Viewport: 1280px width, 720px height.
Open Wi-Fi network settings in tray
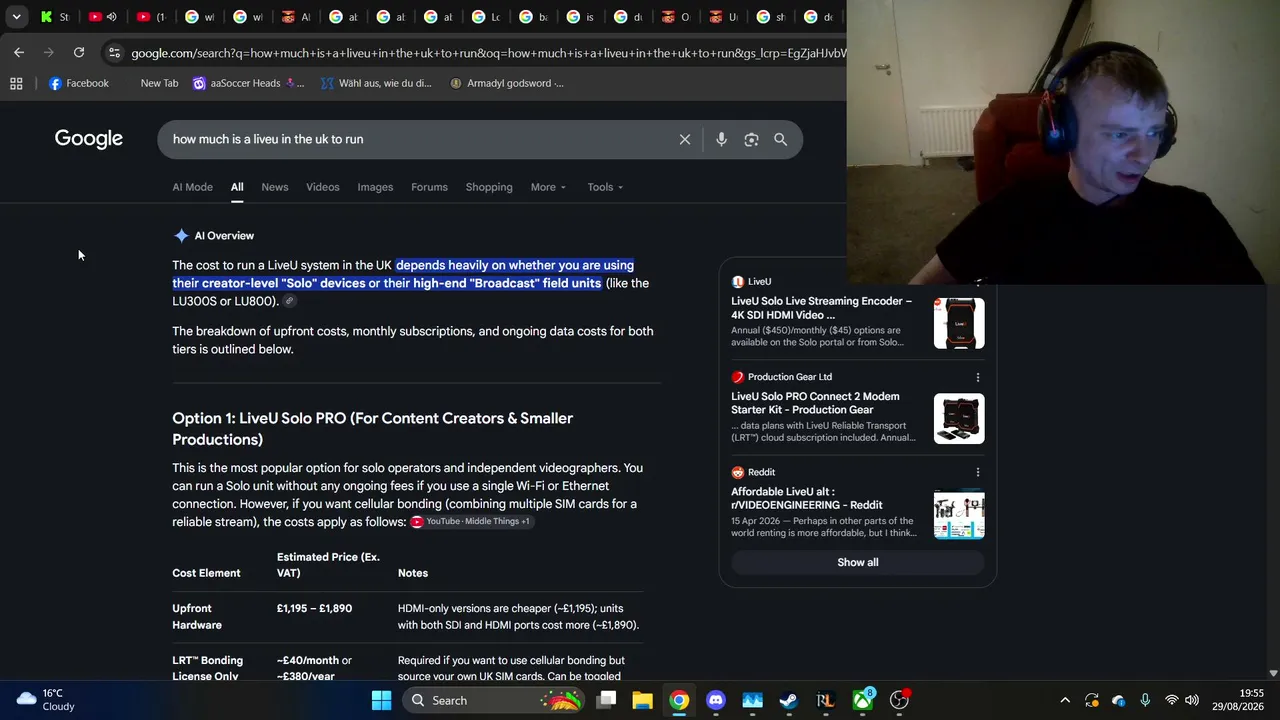coord(1171,700)
